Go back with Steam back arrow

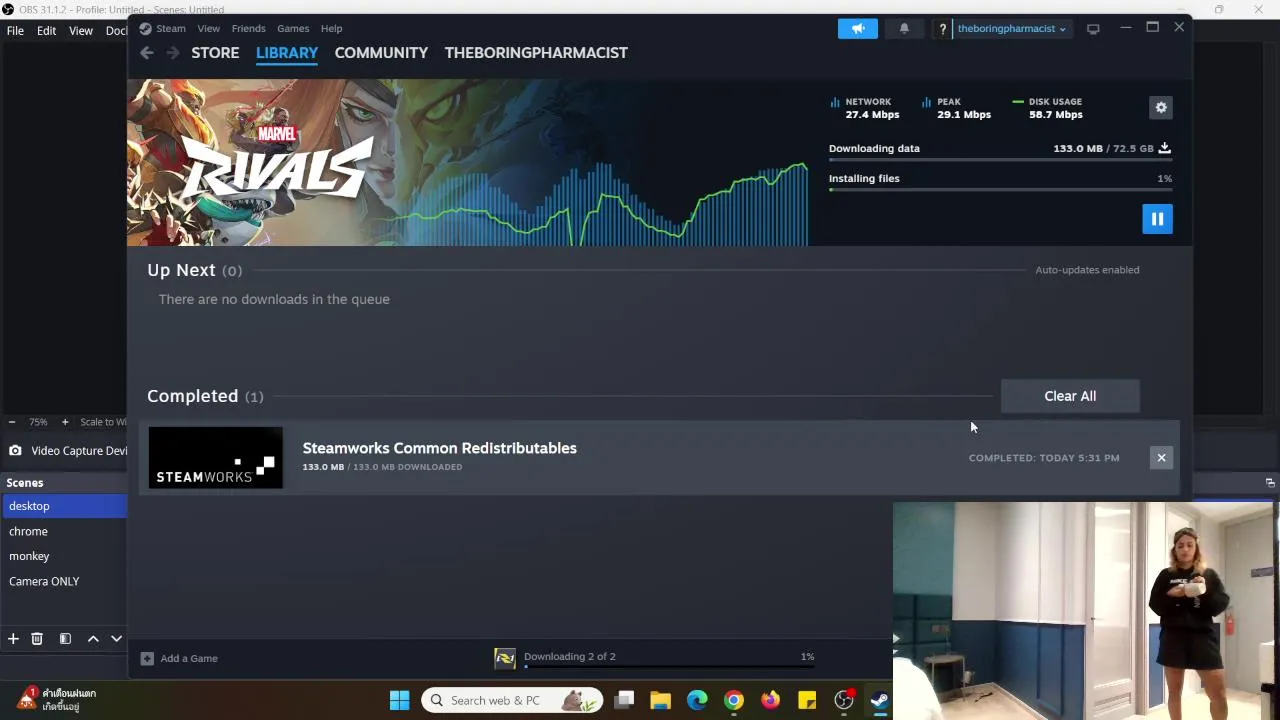[147, 53]
